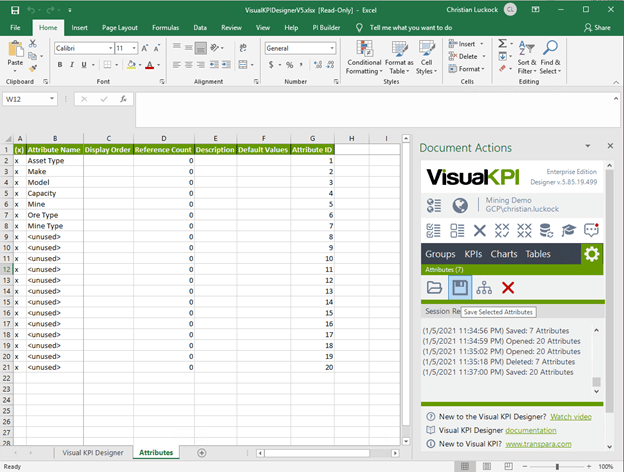Click the Save Selected Attributes floppy icon
Screen dimensions: 624x472
tap(460, 287)
